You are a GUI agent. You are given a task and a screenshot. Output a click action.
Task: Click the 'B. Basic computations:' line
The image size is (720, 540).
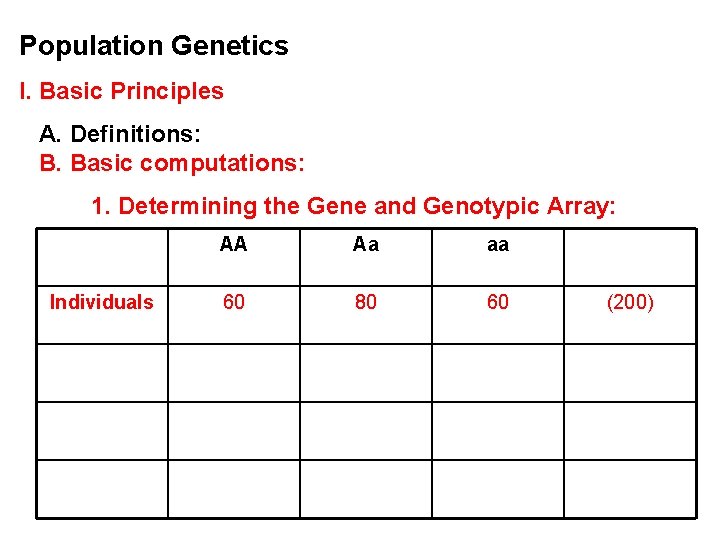[172, 162]
